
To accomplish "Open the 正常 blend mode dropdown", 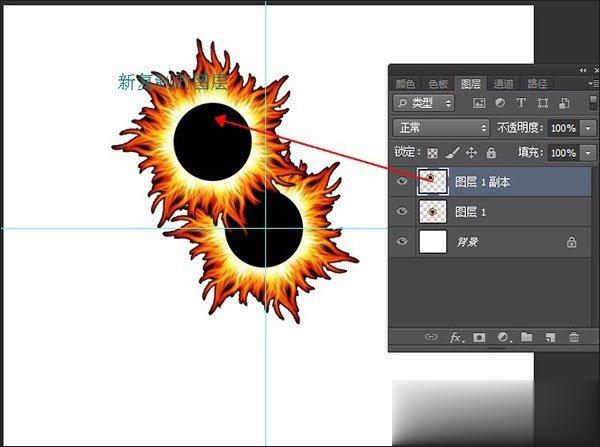I will 441,127.
